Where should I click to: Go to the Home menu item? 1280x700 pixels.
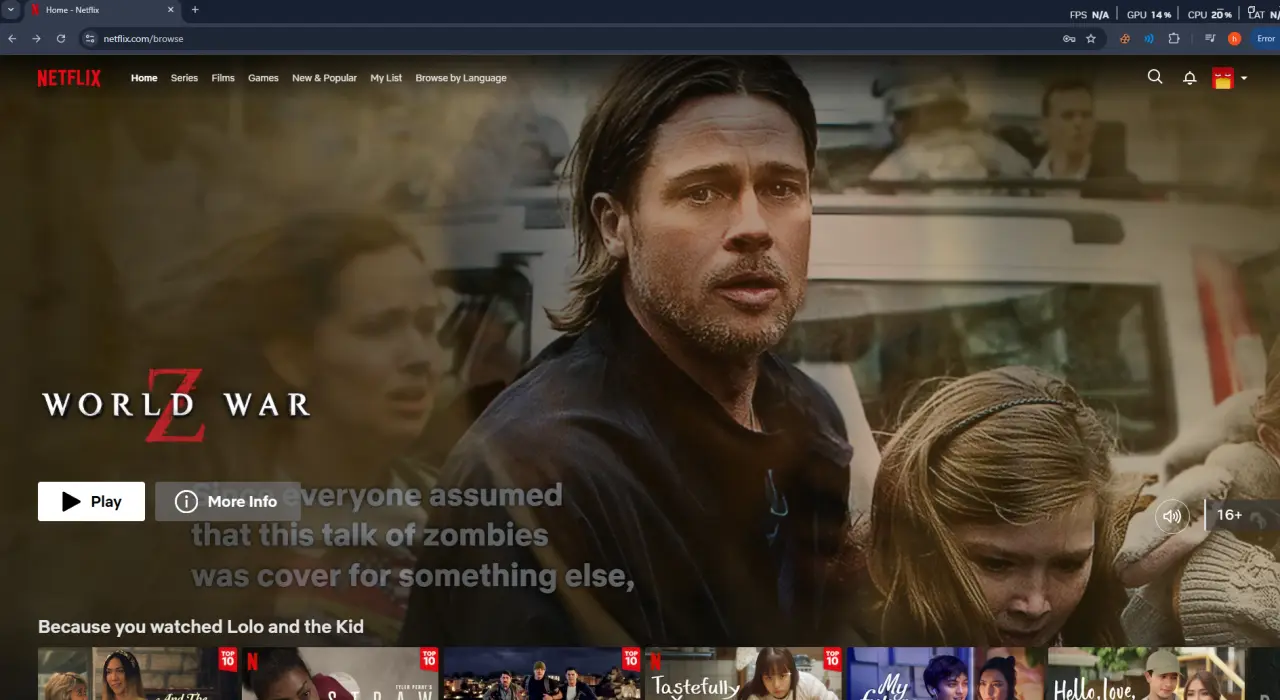(144, 78)
